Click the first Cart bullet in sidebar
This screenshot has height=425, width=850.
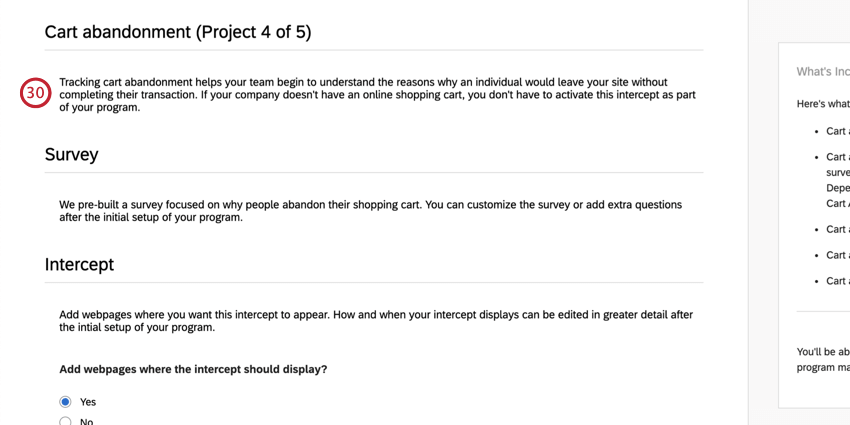coord(837,131)
